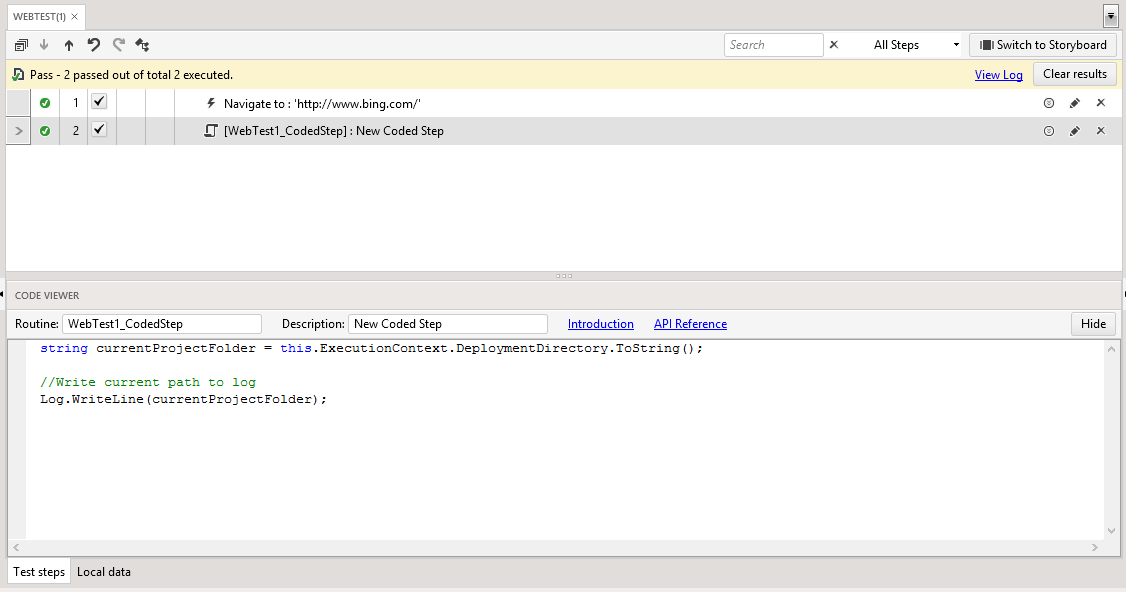Open the Introduction link
This screenshot has height=592, width=1126.
pos(600,324)
